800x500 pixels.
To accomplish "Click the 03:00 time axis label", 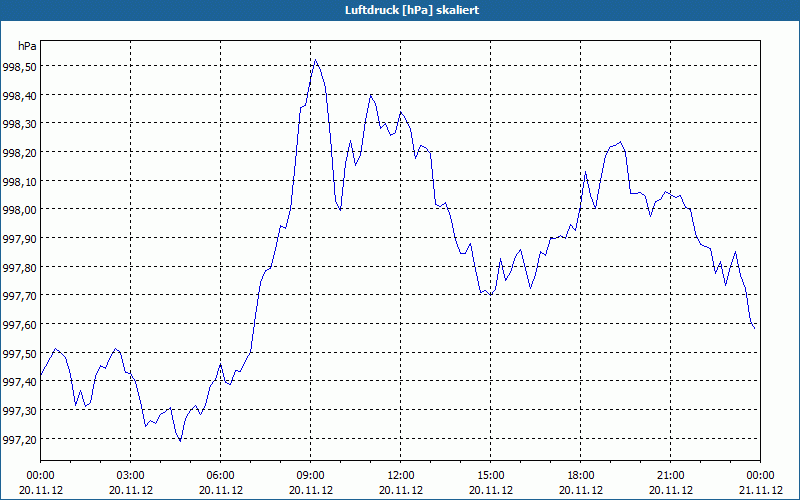I will (131, 476).
